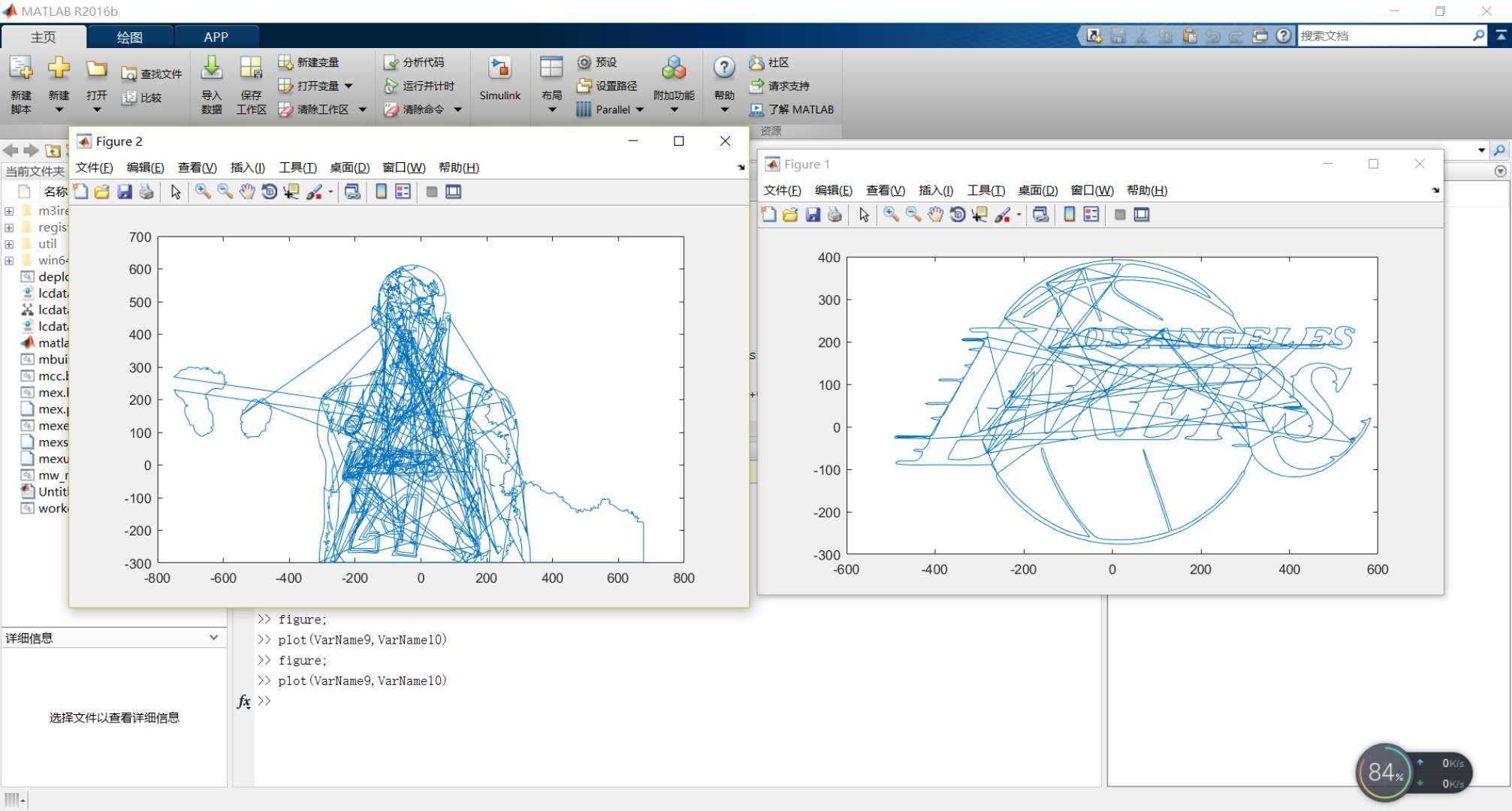Click Find Files button

click(152, 74)
